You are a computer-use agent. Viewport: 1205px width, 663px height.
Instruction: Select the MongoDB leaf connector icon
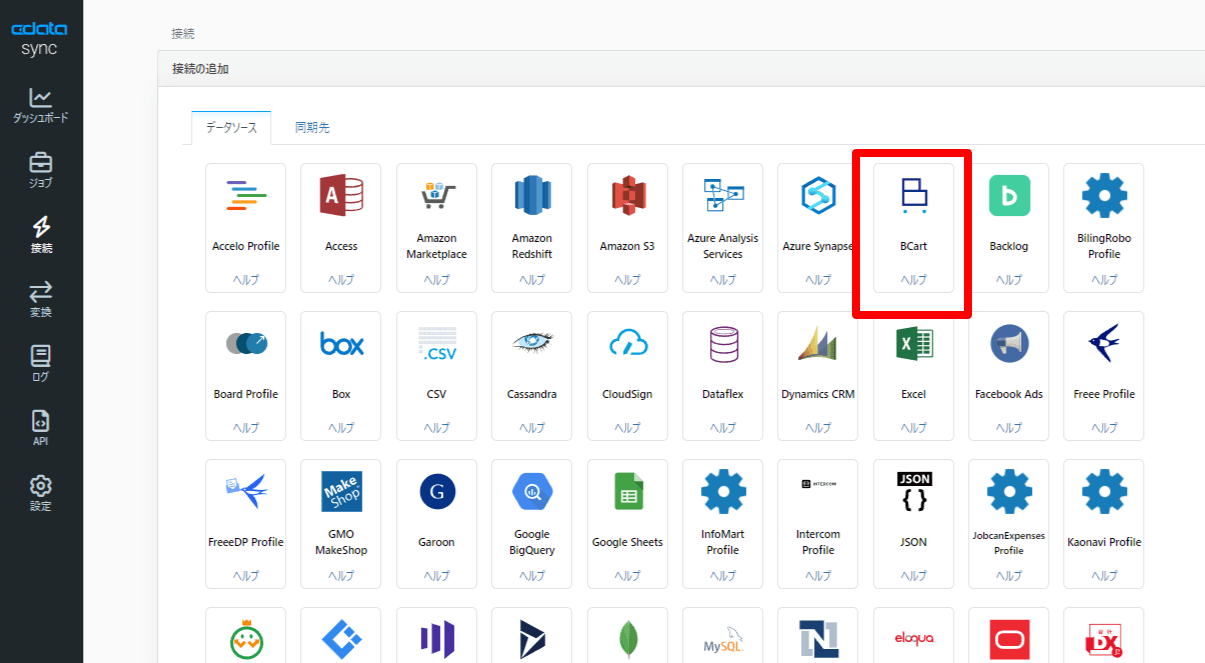tap(627, 640)
